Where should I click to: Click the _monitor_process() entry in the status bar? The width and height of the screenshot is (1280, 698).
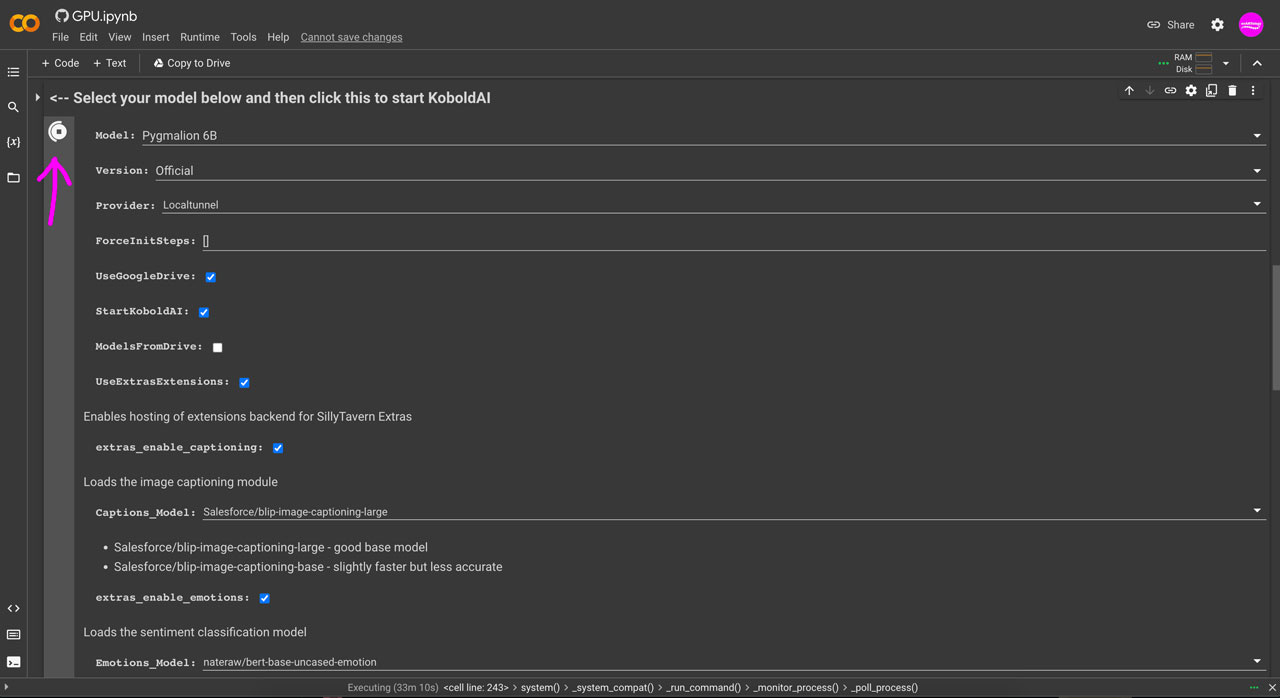(x=796, y=688)
